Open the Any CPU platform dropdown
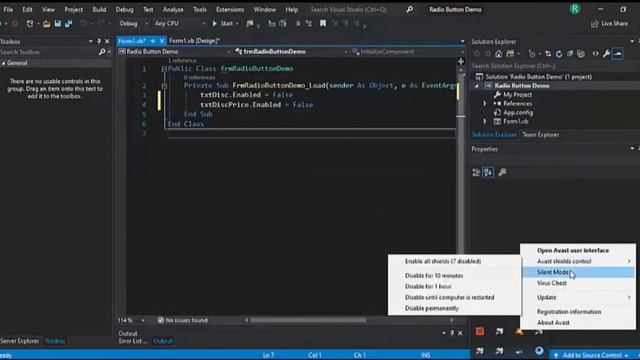The width and height of the screenshot is (640, 360). pyautogui.click(x=180, y=24)
